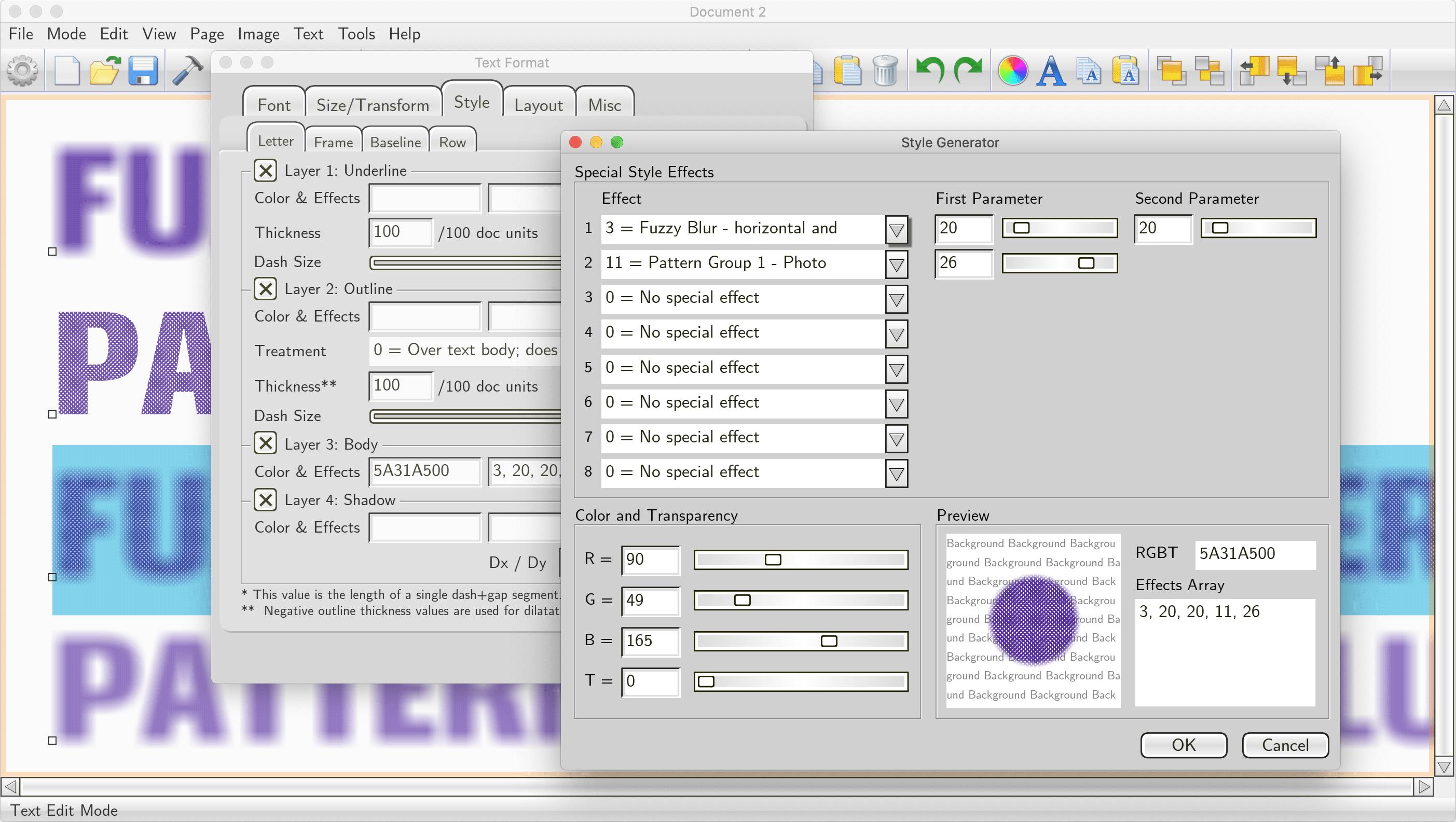
Task: Create a new blank document
Action: pos(67,71)
